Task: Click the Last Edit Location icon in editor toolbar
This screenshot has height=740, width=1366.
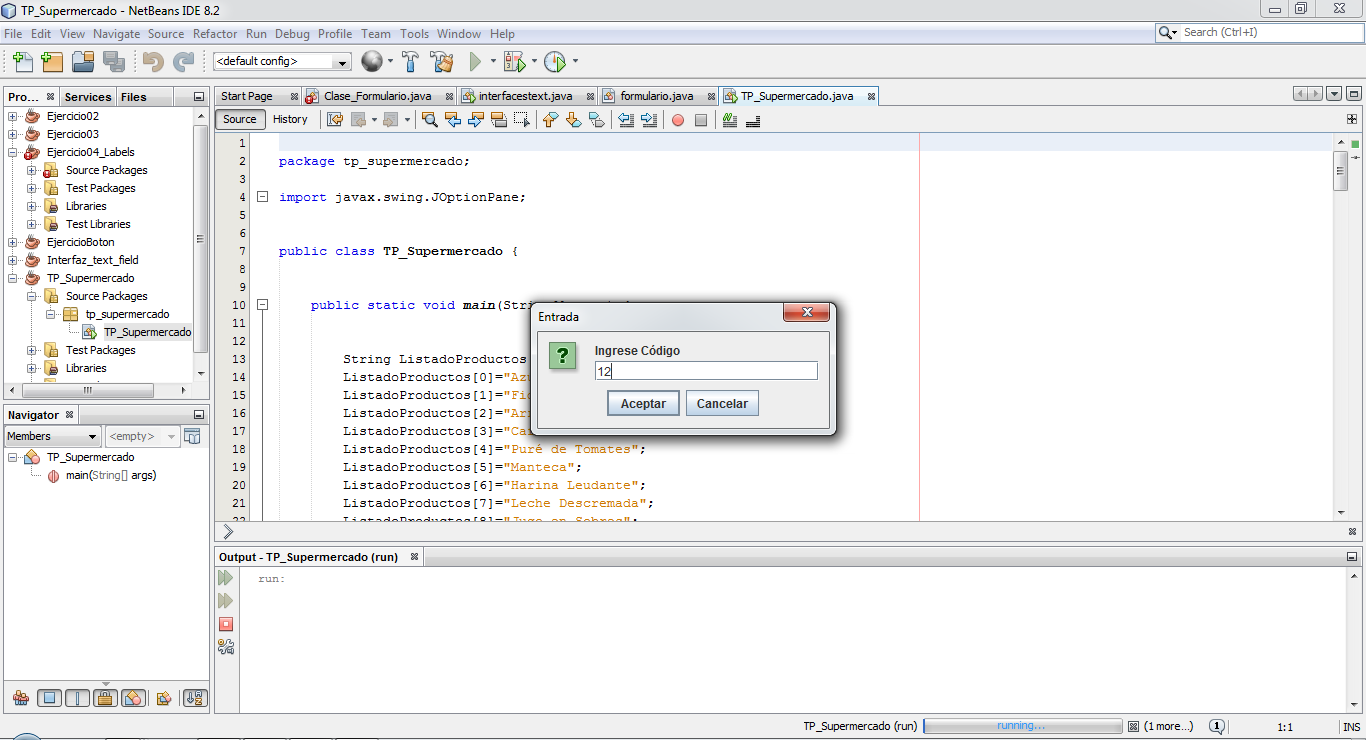Action: [333, 120]
